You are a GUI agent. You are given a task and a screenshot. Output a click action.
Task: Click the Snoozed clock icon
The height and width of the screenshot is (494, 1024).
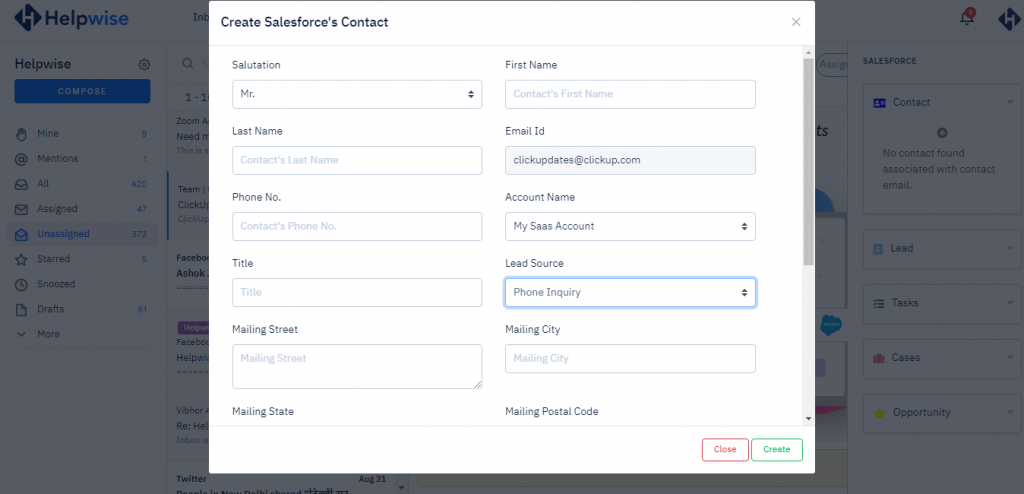click(x=22, y=284)
